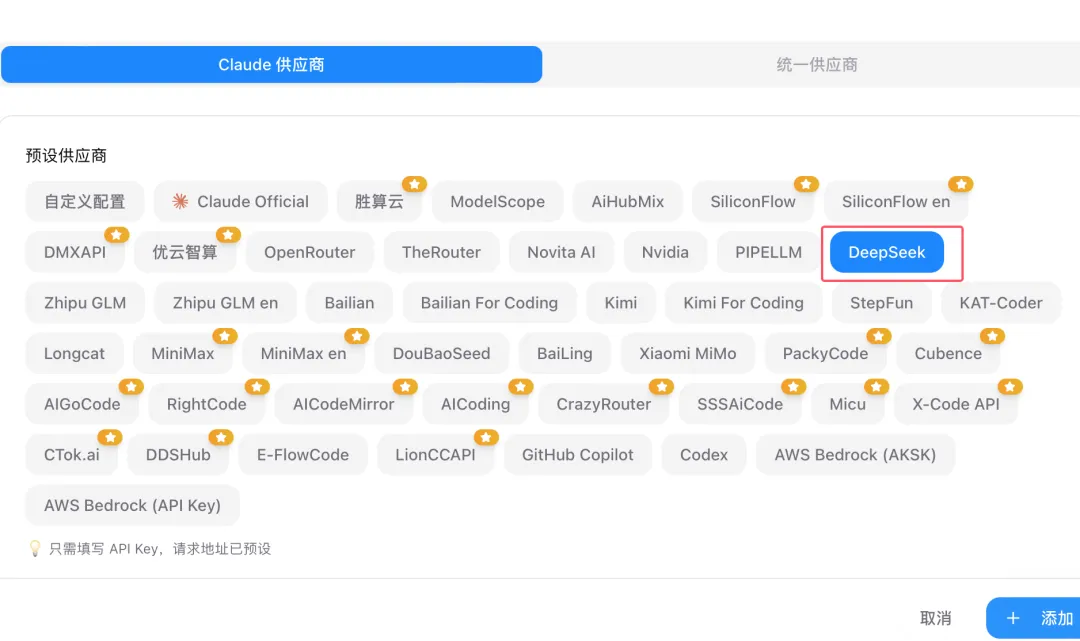The width and height of the screenshot is (1080, 641).
Task: Select the SSSAiCode provider
Action: coord(740,404)
